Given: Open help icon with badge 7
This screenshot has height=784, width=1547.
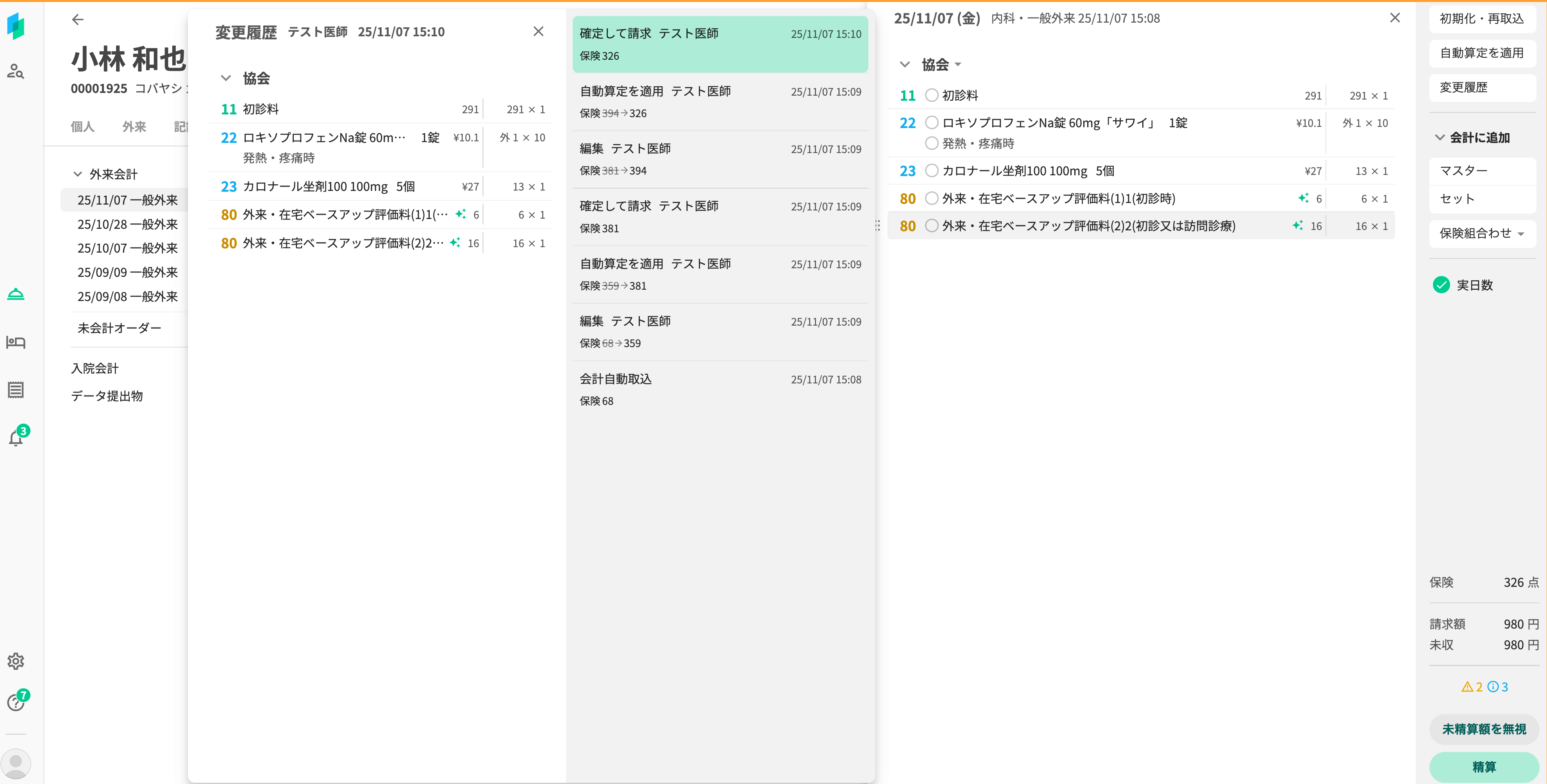Looking at the screenshot, I should tap(16, 702).
